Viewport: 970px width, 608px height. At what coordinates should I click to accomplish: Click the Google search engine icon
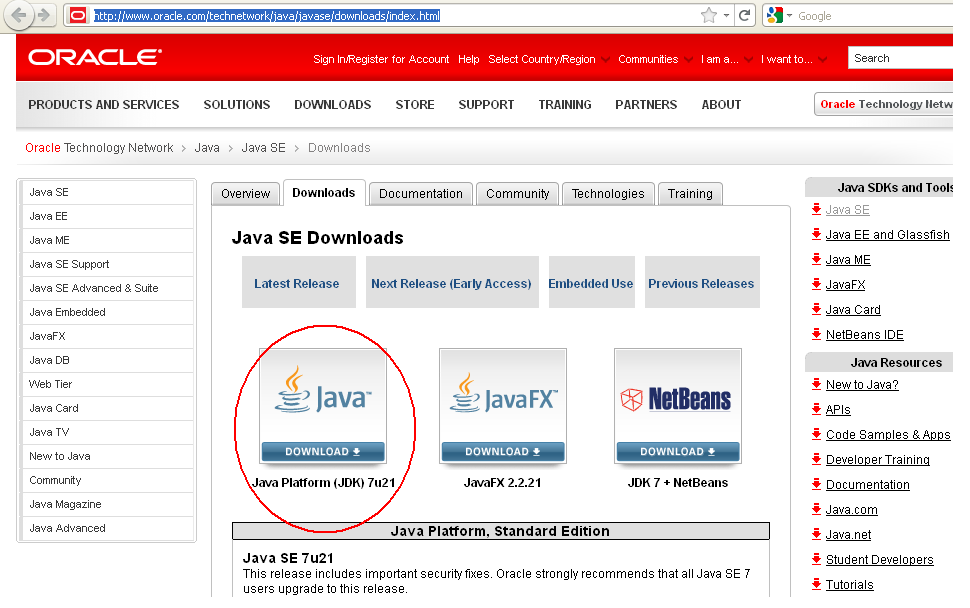(x=775, y=15)
